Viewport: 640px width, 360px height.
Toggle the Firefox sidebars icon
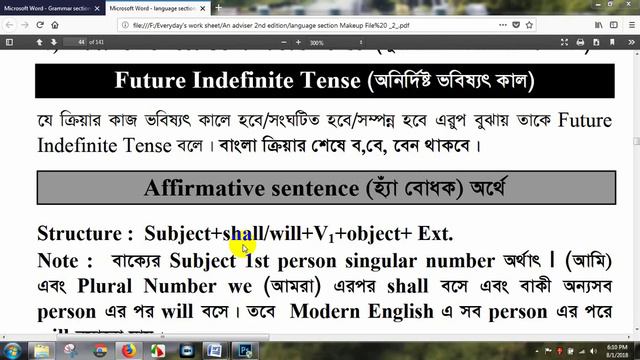613,25
